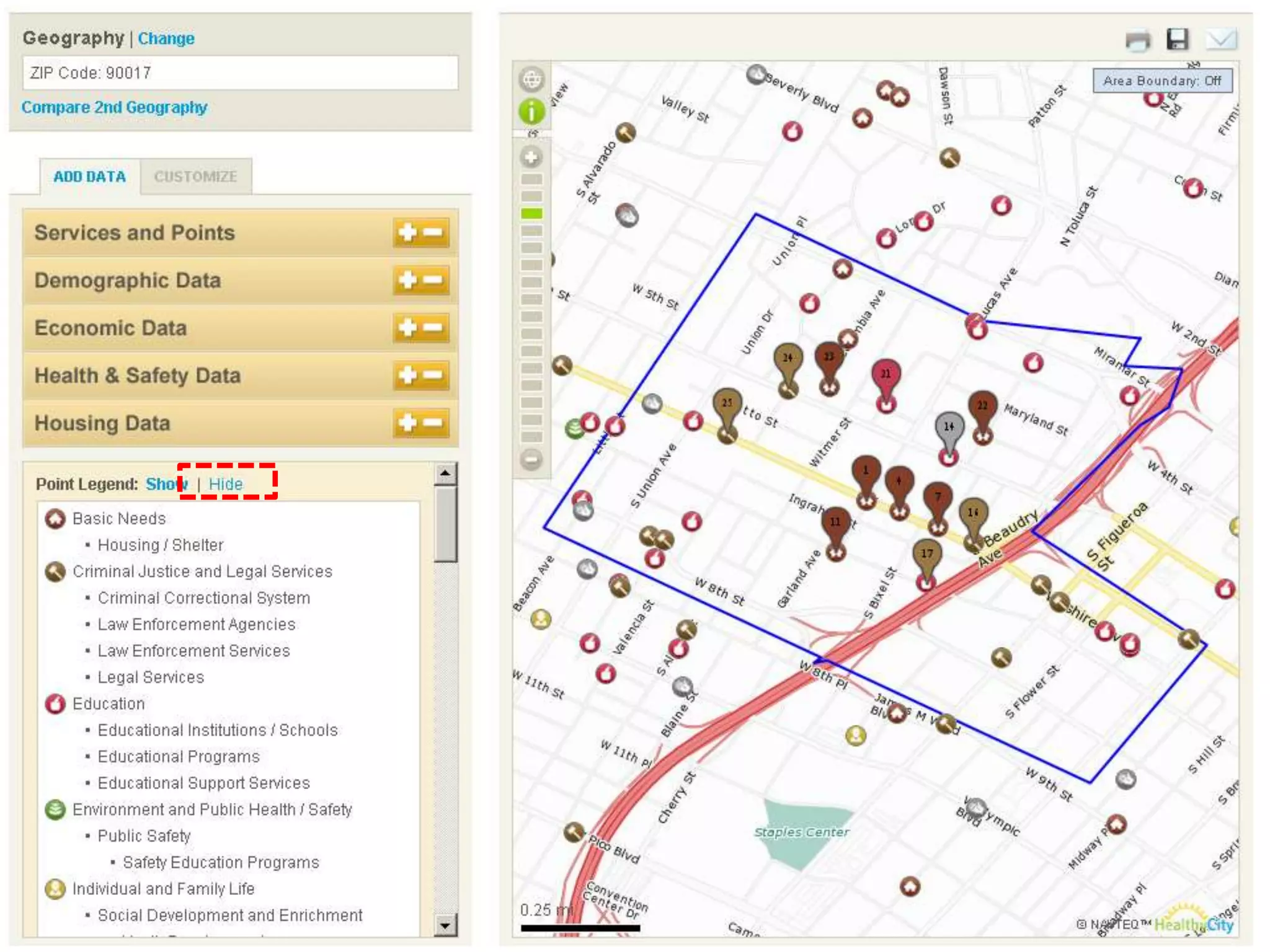Click the green zoom level slider segment
The height and width of the screenshot is (952, 1270).
click(x=531, y=214)
